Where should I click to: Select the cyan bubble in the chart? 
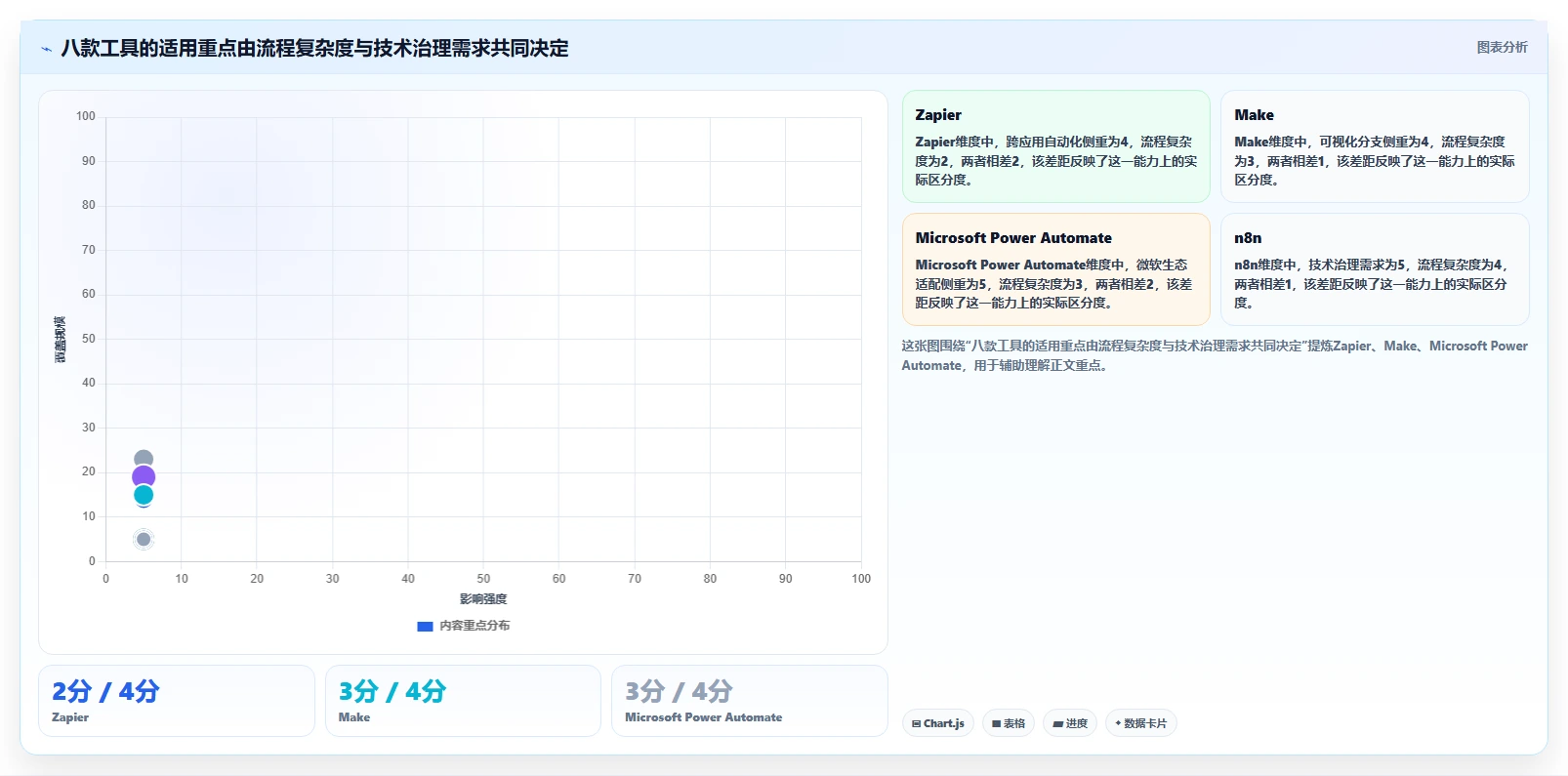pyautogui.click(x=144, y=495)
